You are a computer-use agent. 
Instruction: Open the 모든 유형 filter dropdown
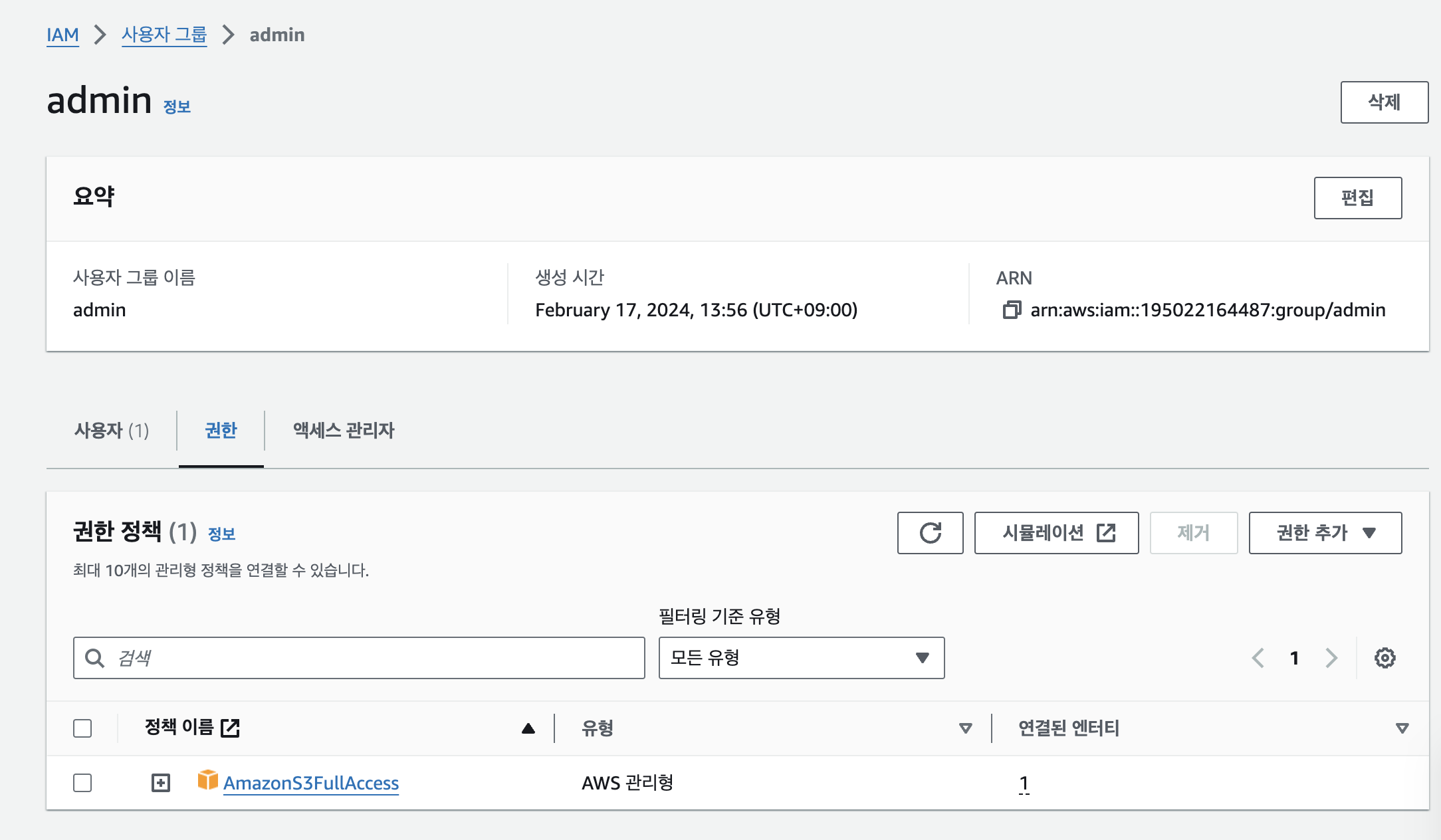800,658
